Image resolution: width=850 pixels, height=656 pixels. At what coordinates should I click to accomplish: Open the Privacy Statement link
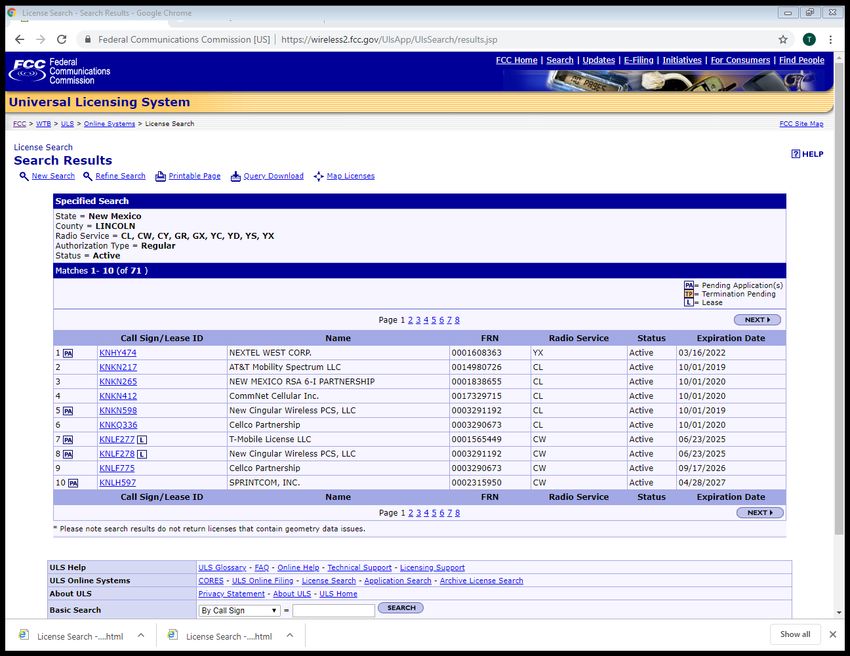(231, 594)
